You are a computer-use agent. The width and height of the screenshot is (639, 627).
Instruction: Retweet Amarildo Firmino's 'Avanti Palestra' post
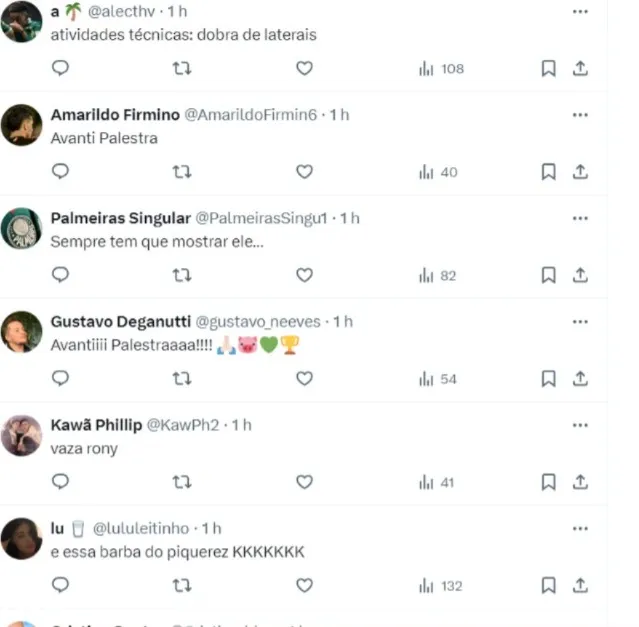pyautogui.click(x=182, y=172)
